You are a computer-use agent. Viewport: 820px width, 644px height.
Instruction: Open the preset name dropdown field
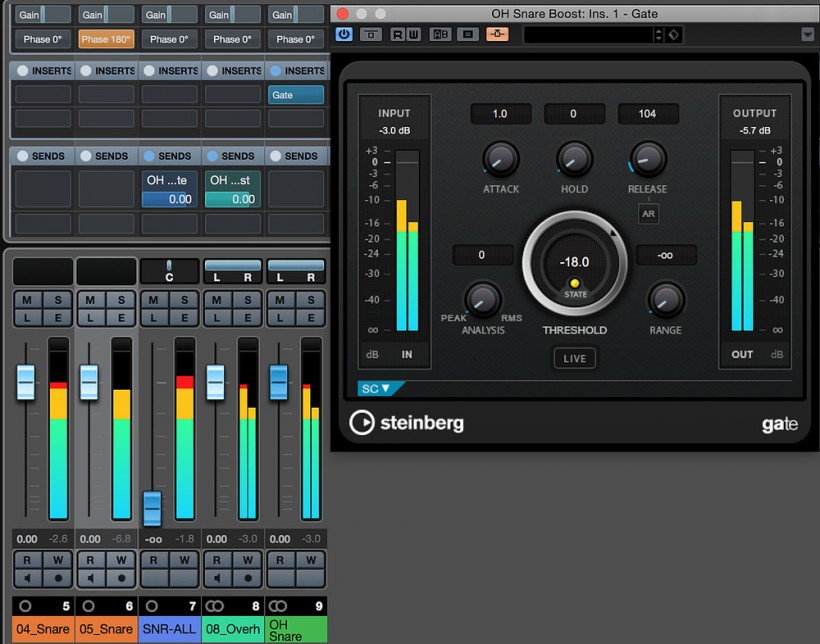pyautogui.click(x=588, y=35)
